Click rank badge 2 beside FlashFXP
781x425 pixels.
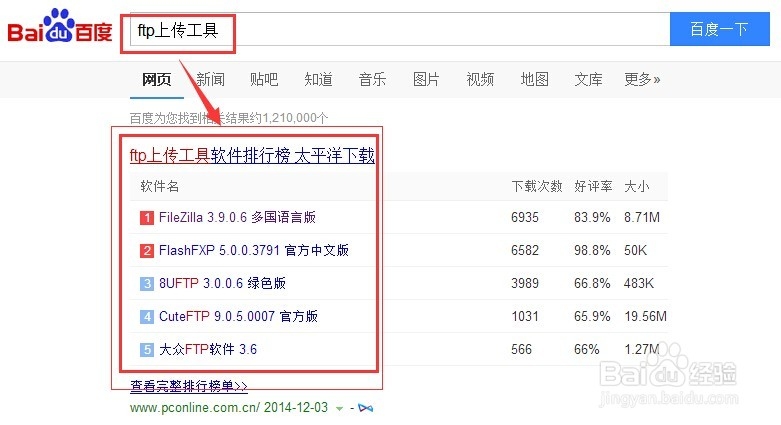pos(146,251)
